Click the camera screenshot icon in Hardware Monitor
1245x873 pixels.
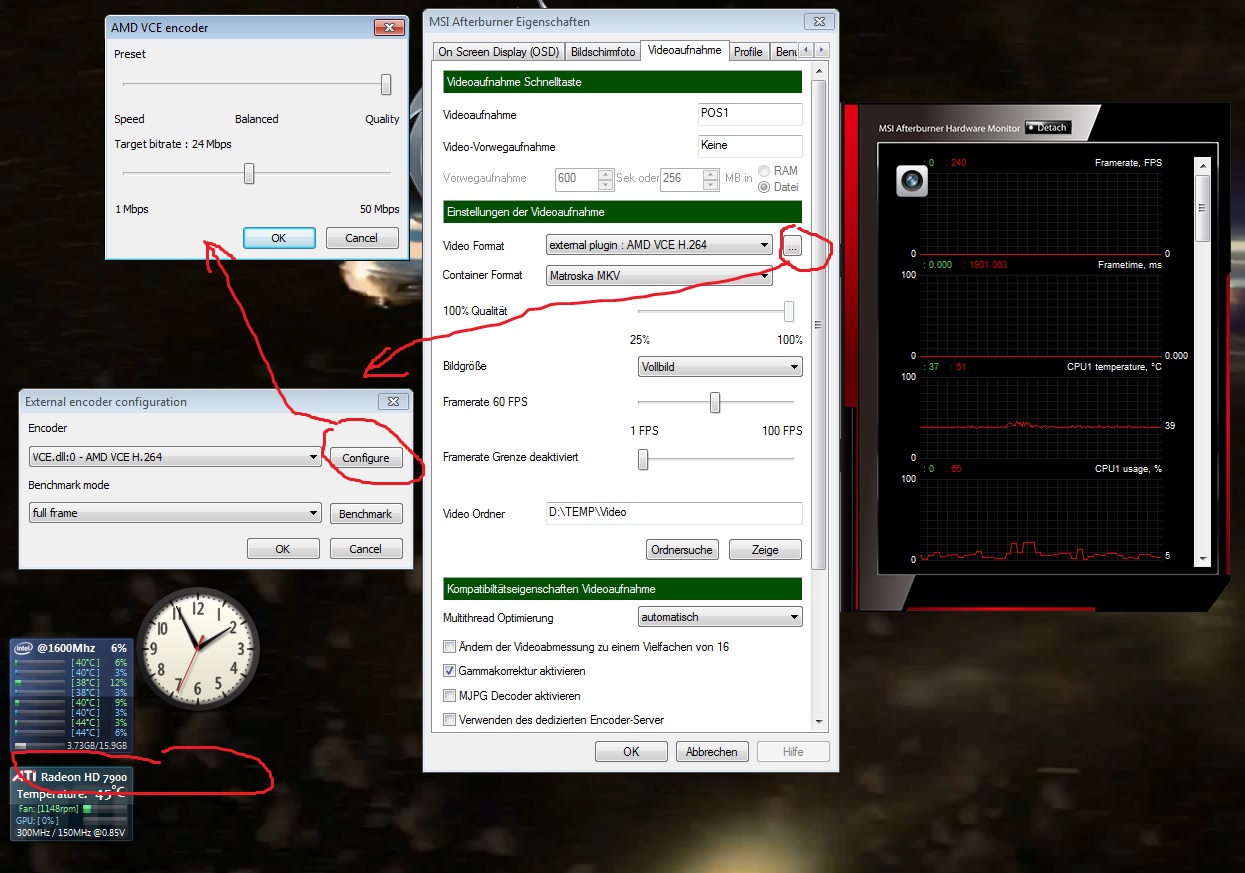[912, 180]
